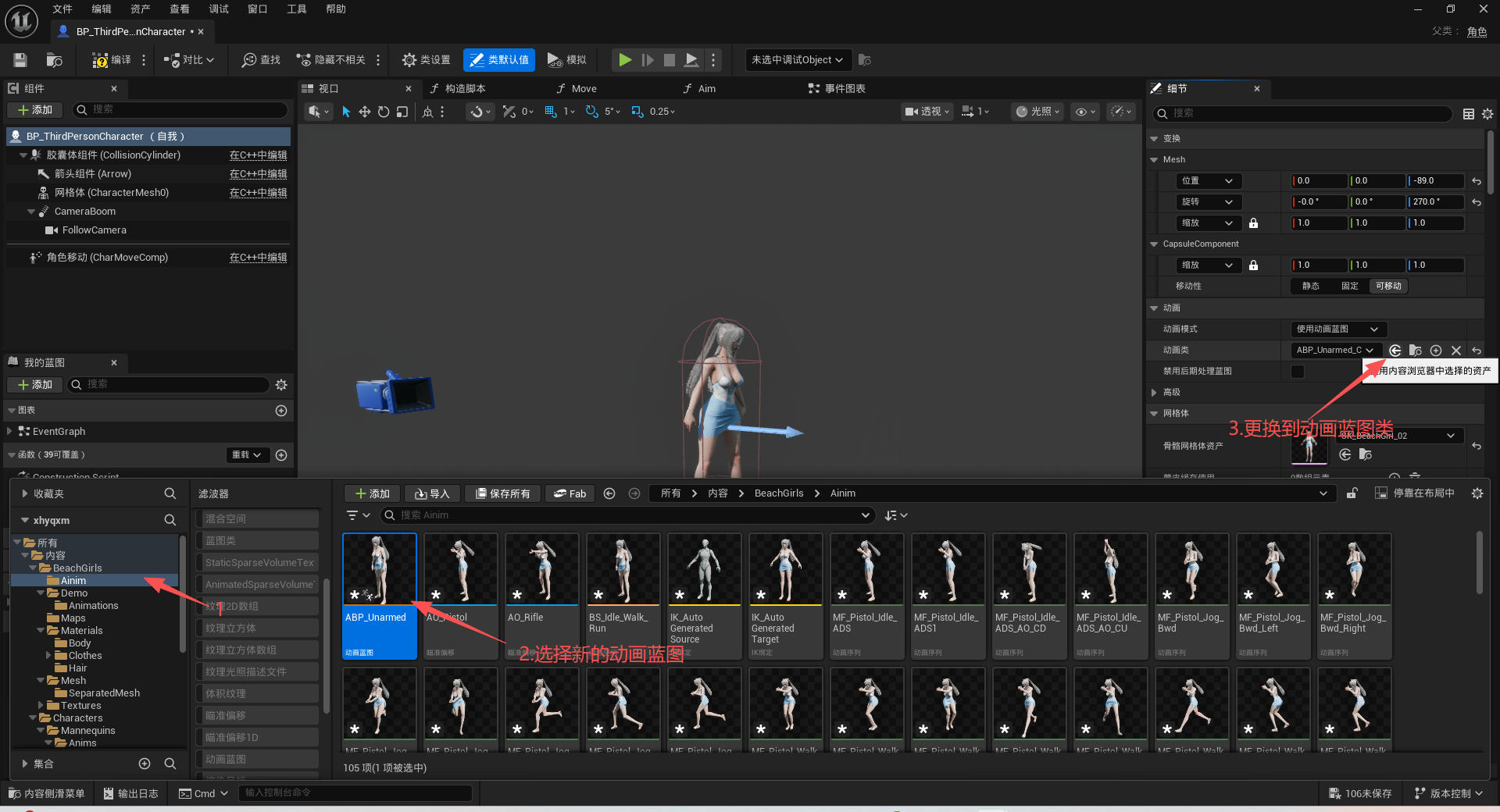Open the viewport show-flags eye menu
This screenshot has width=1500, height=812.
tap(1085, 112)
